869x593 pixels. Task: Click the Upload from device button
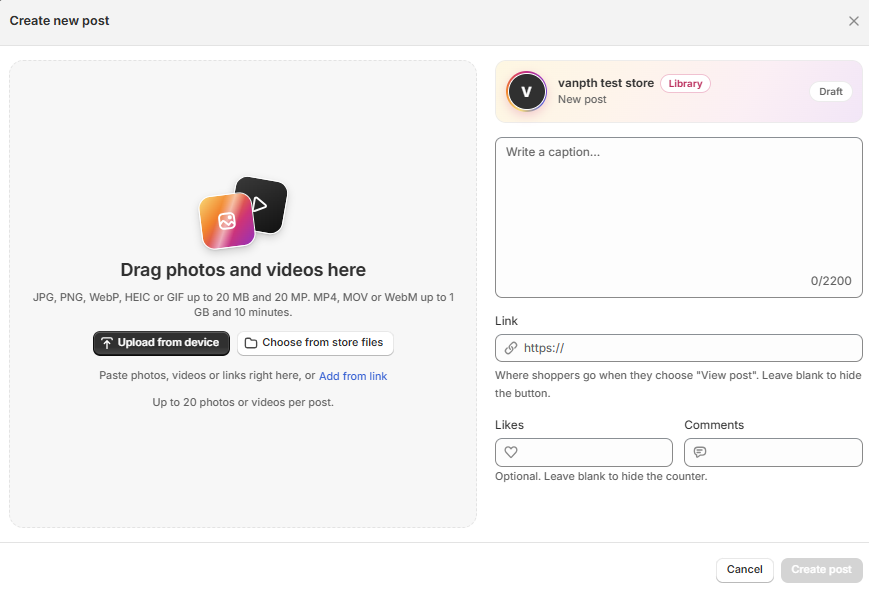coord(161,343)
